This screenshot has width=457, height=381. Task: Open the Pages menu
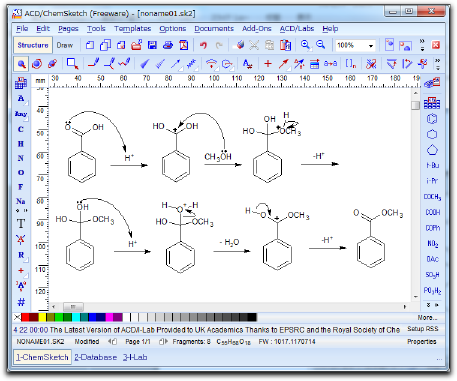click(x=68, y=29)
